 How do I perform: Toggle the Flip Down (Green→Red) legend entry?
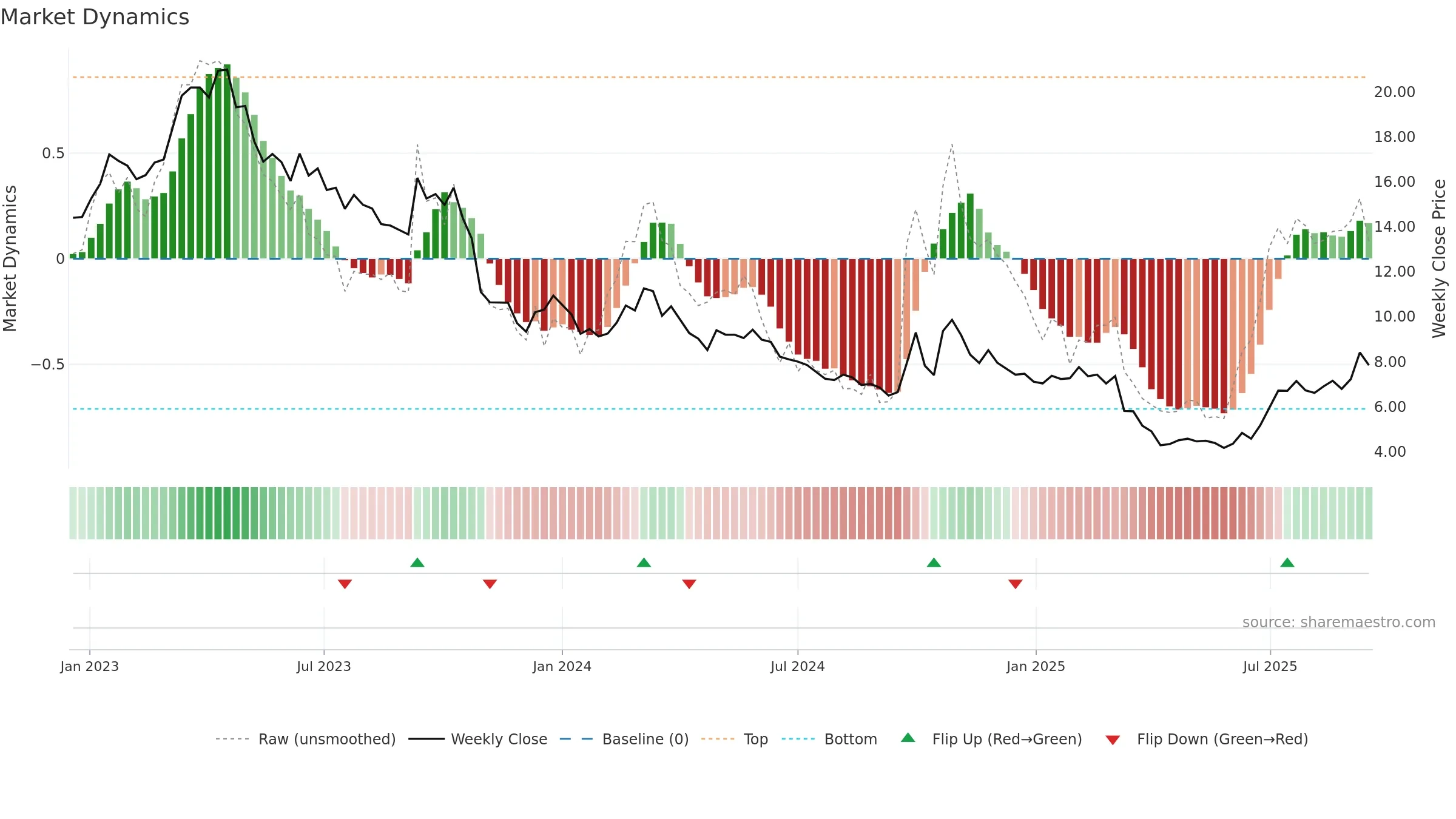[1207, 739]
